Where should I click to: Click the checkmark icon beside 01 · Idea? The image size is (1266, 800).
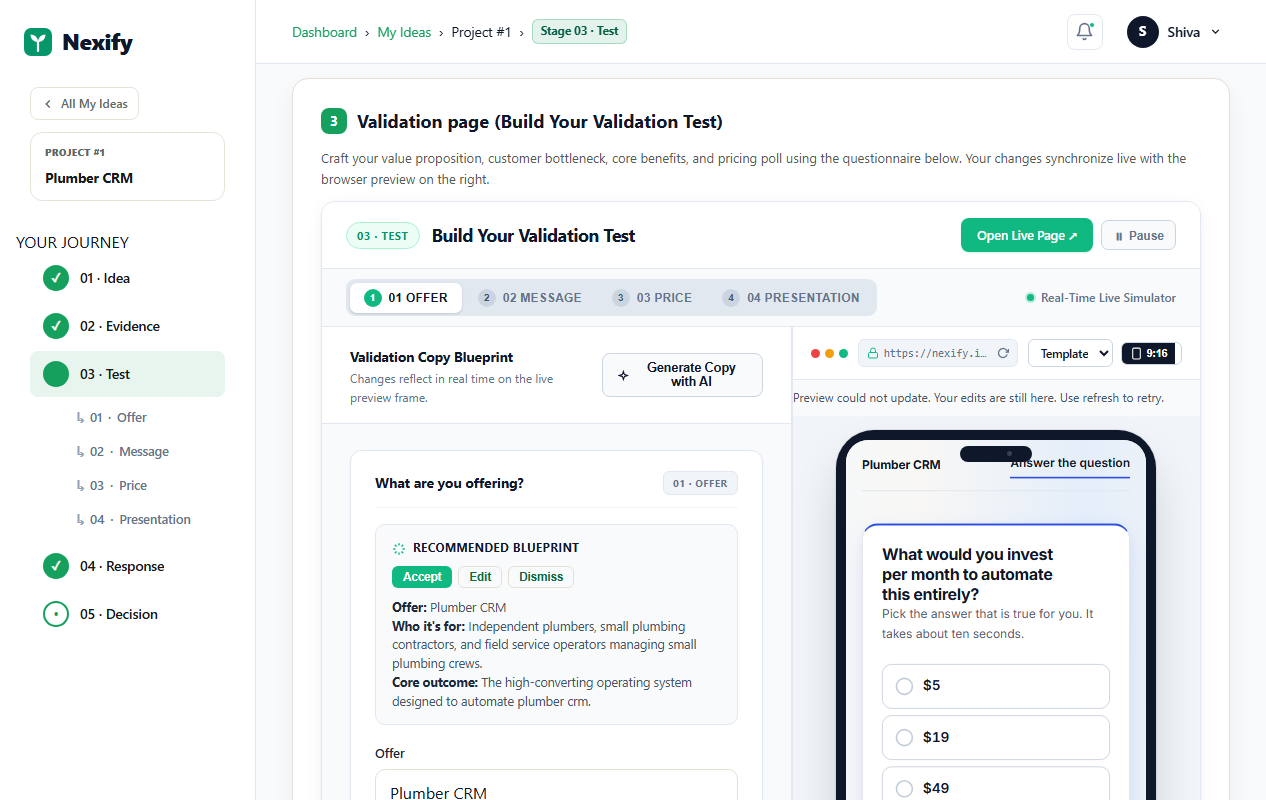[x=56, y=278]
